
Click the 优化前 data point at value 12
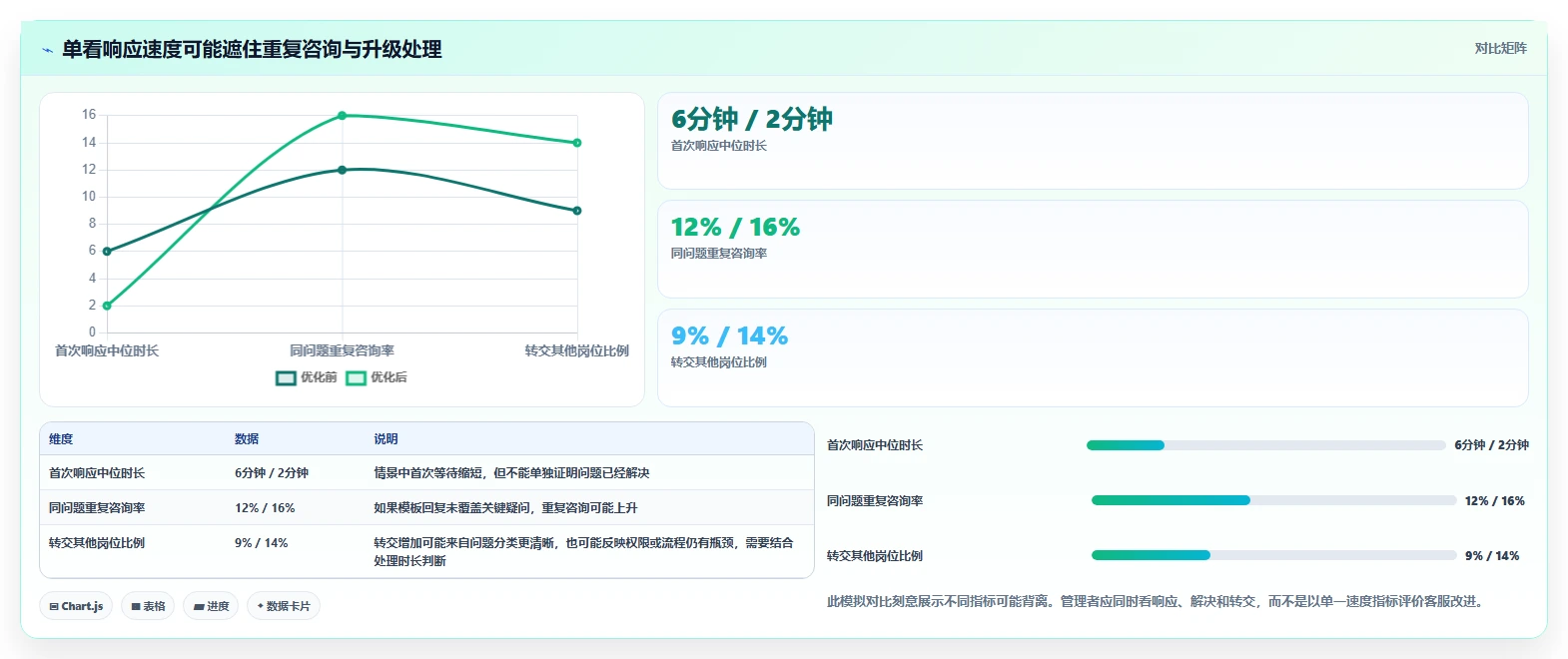coord(342,170)
